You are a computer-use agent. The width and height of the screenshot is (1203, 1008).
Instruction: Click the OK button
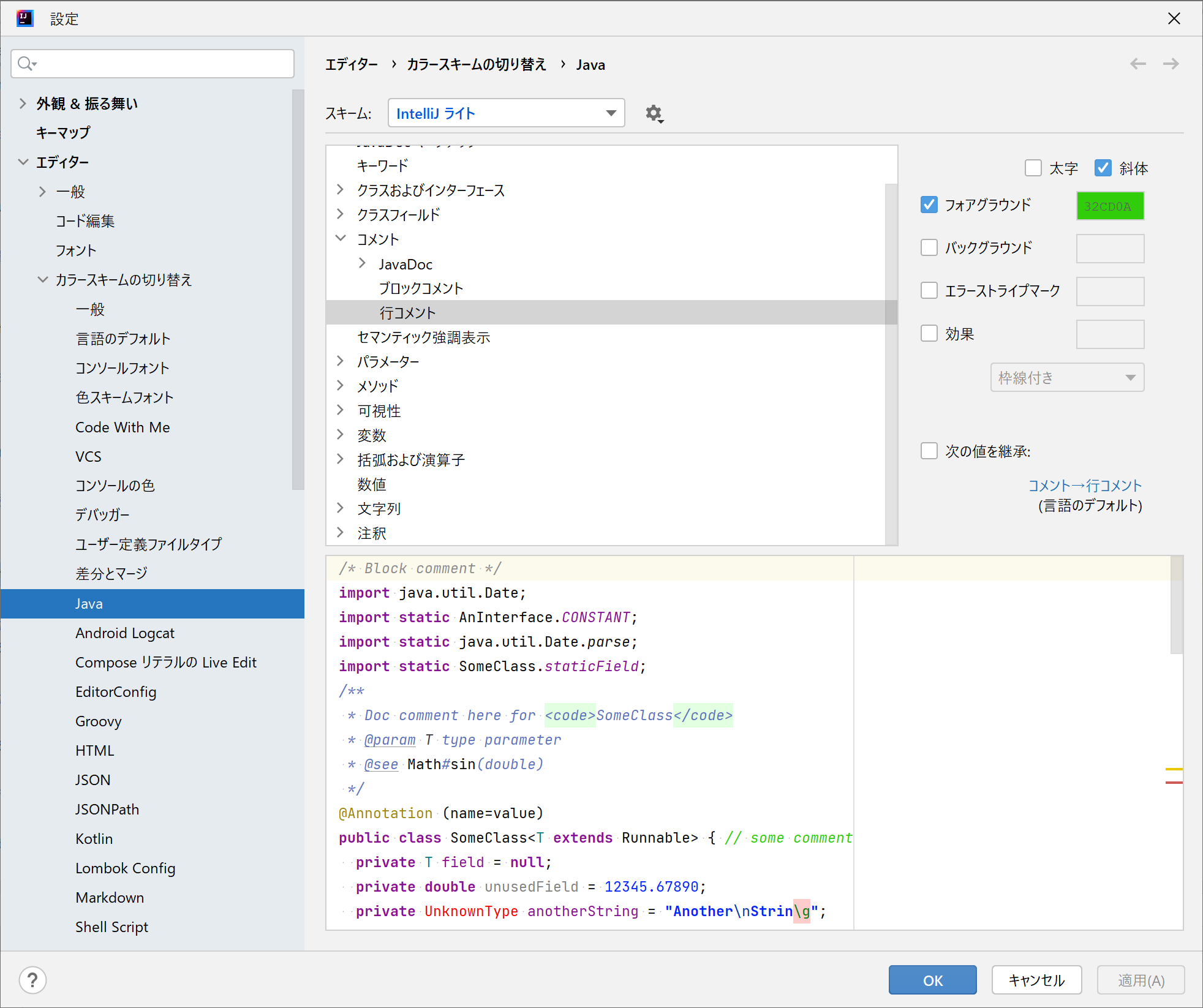click(x=932, y=980)
